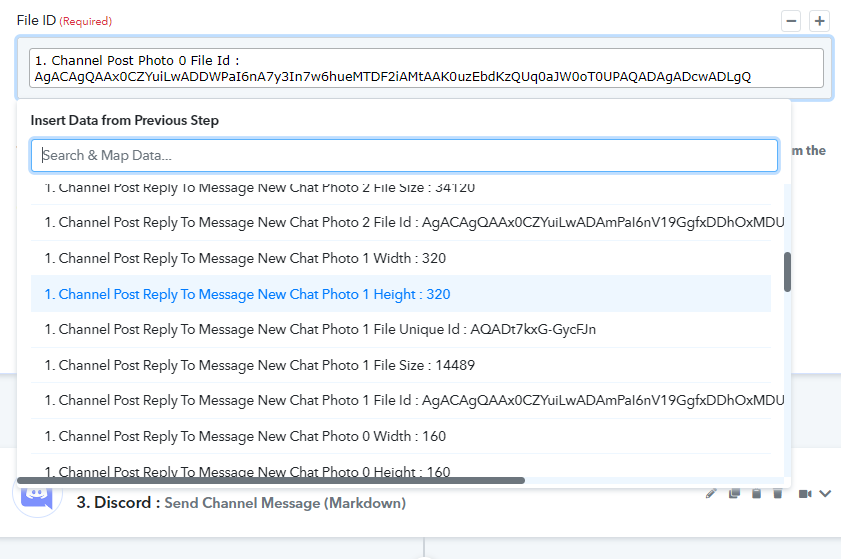Click the File ID mapped value field
Screen dimensions: 841x559
426,68
